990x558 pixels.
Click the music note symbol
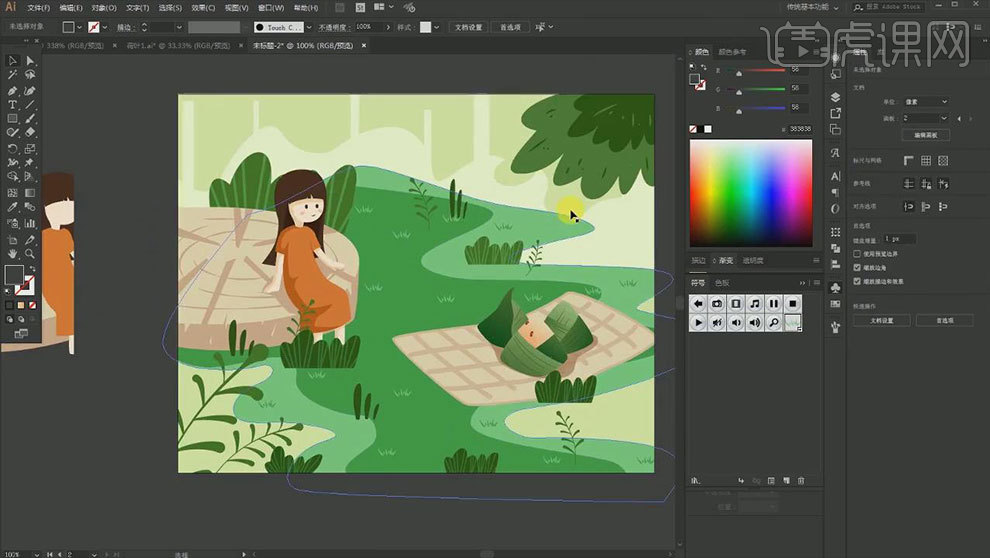755,304
